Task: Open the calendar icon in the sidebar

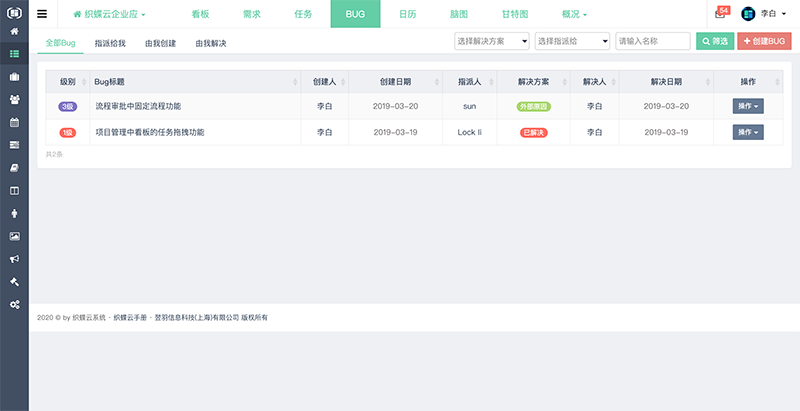Action: point(14,122)
